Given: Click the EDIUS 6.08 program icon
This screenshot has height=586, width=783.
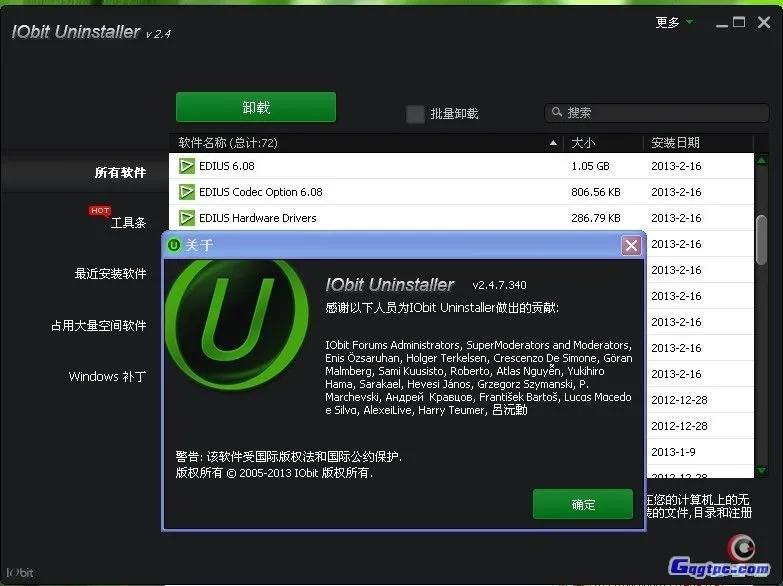Looking at the screenshot, I should pos(186,166).
